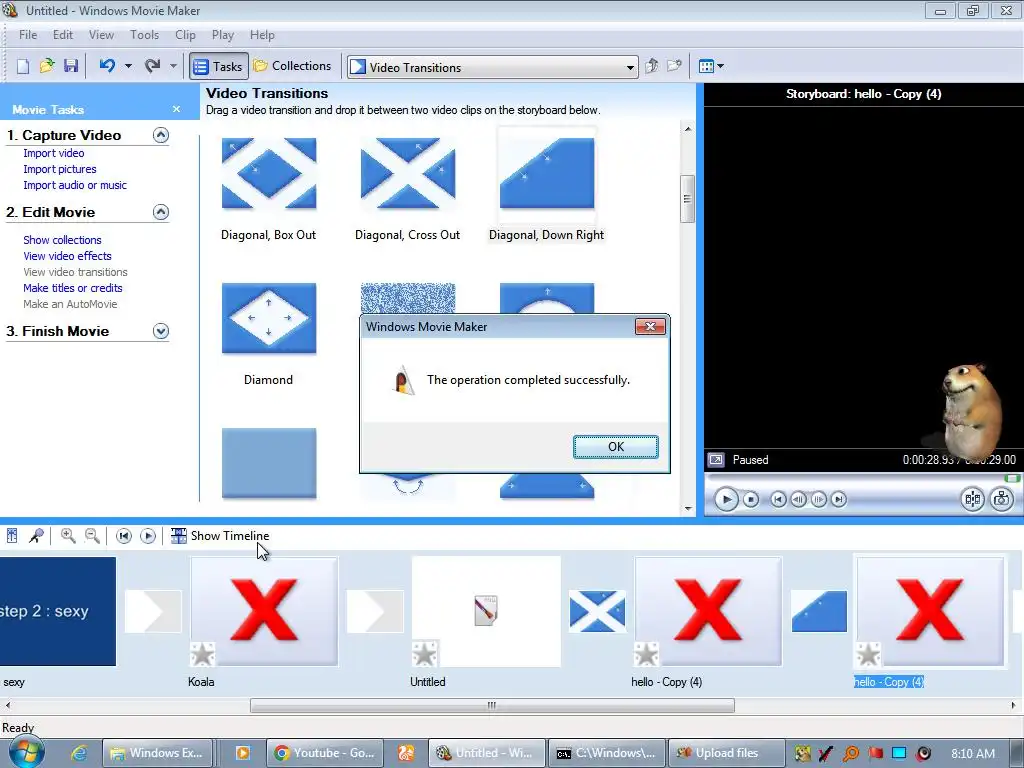Toggle the Collections pane button

point(293,66)
